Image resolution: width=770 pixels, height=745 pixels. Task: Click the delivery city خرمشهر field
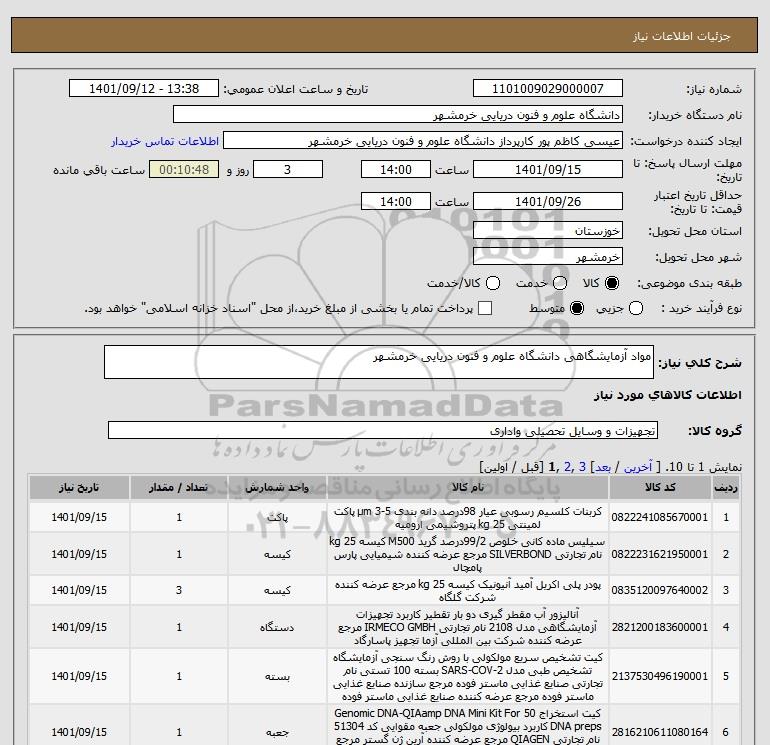pyautogui.click(x=548, y=257)
